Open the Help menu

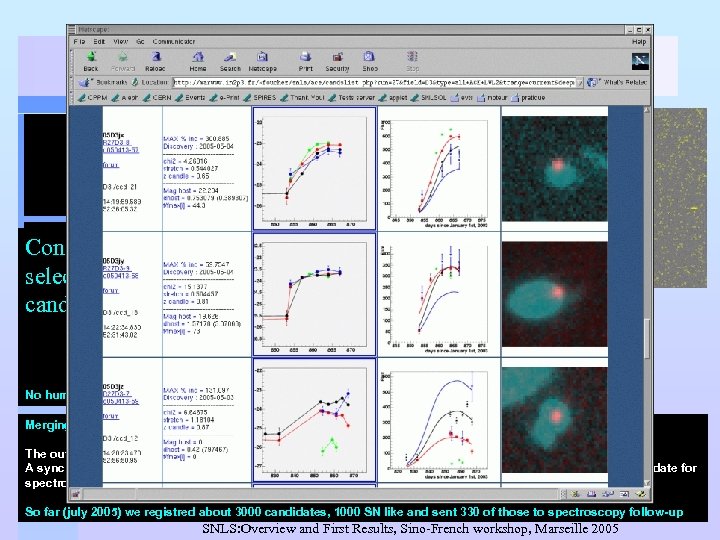click(639, 41)
